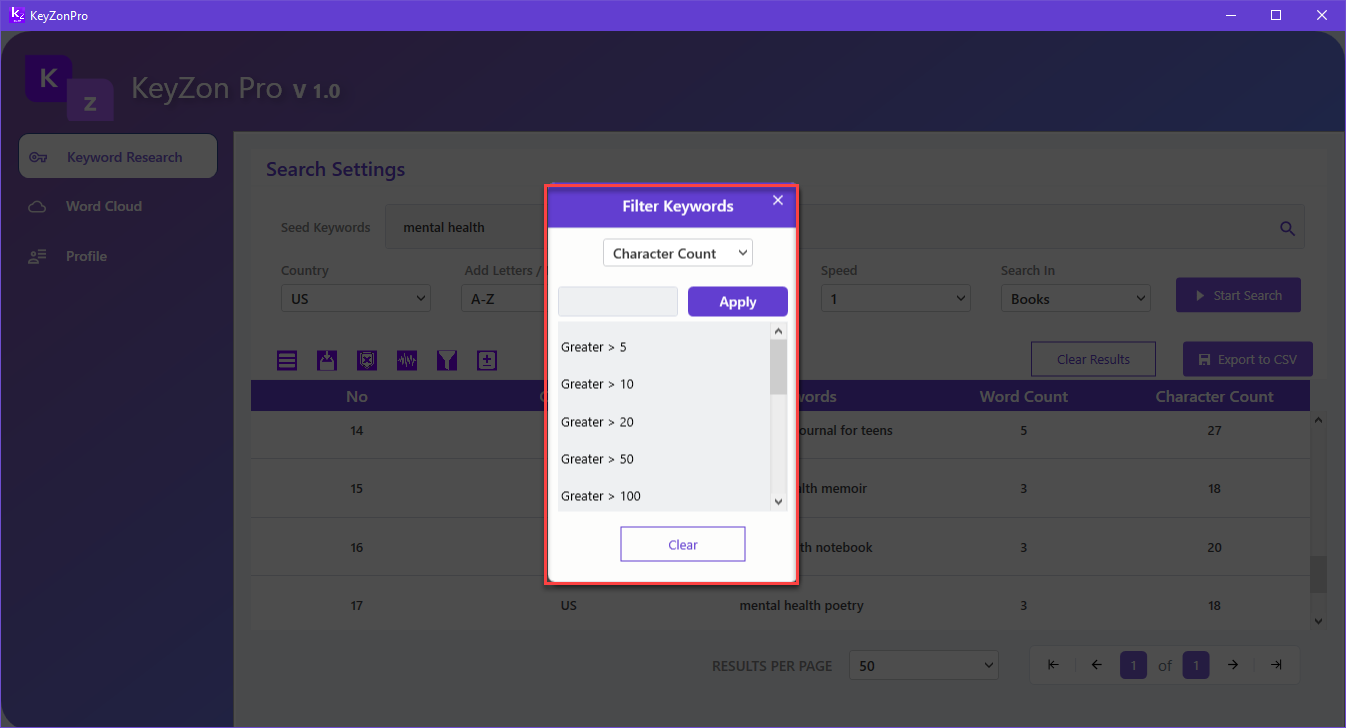Click the download-to-tray icon in toolbar

[327, 361]
